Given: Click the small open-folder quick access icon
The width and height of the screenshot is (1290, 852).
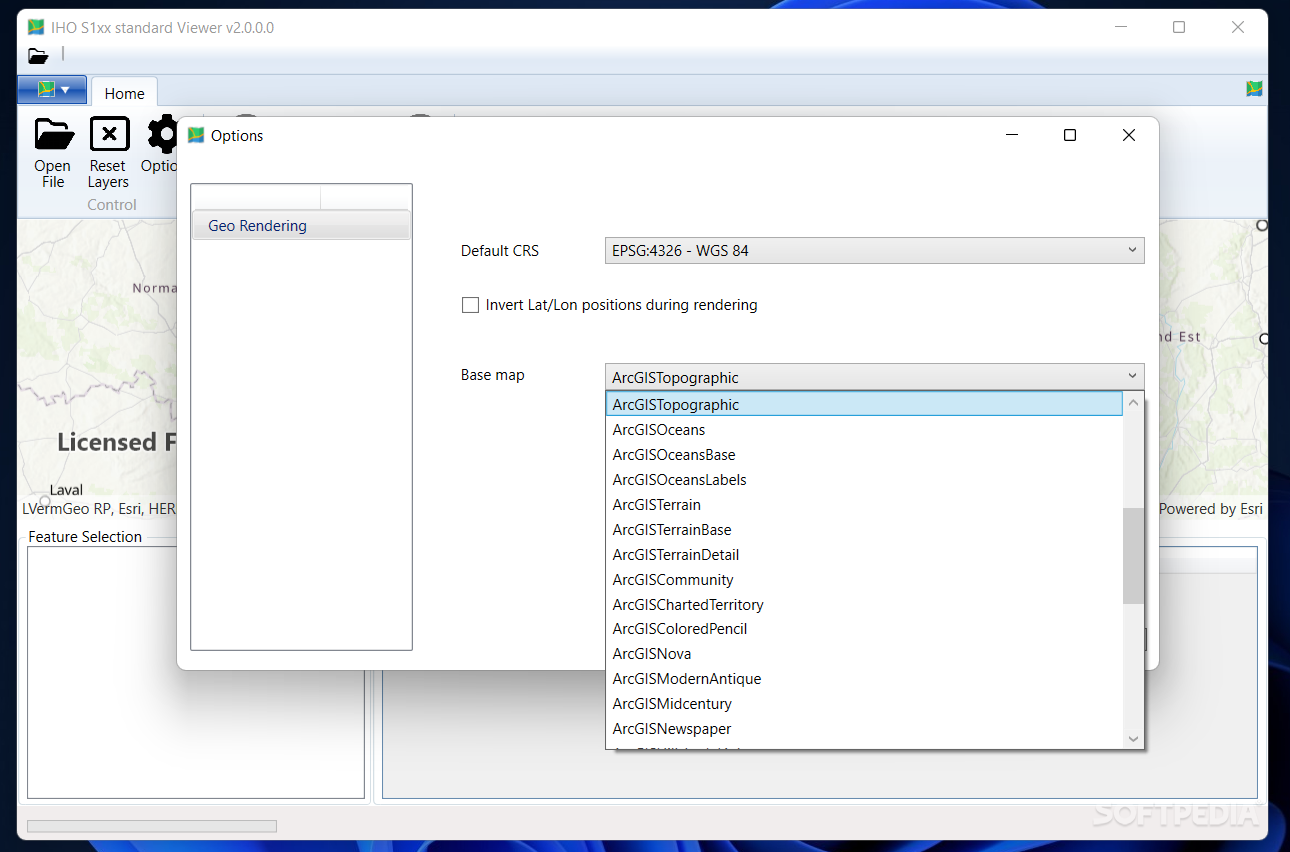Looking at the screenshot, I should pyautogui.click(x=38, y=56).
